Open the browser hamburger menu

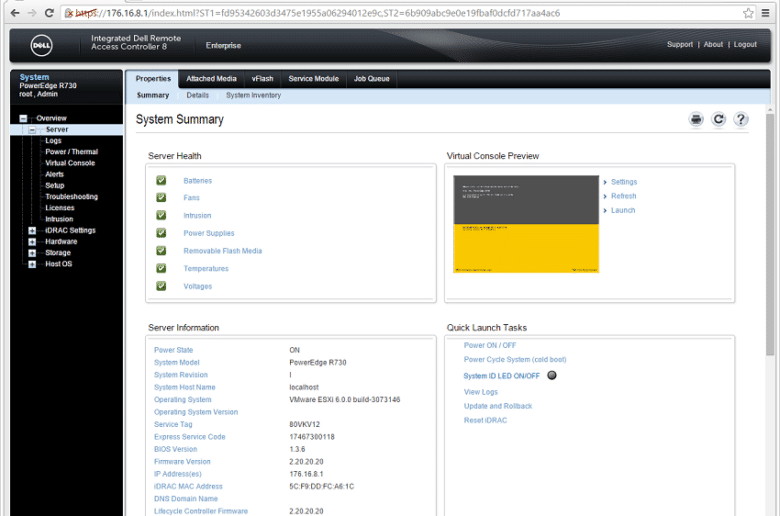click(766, 13)
